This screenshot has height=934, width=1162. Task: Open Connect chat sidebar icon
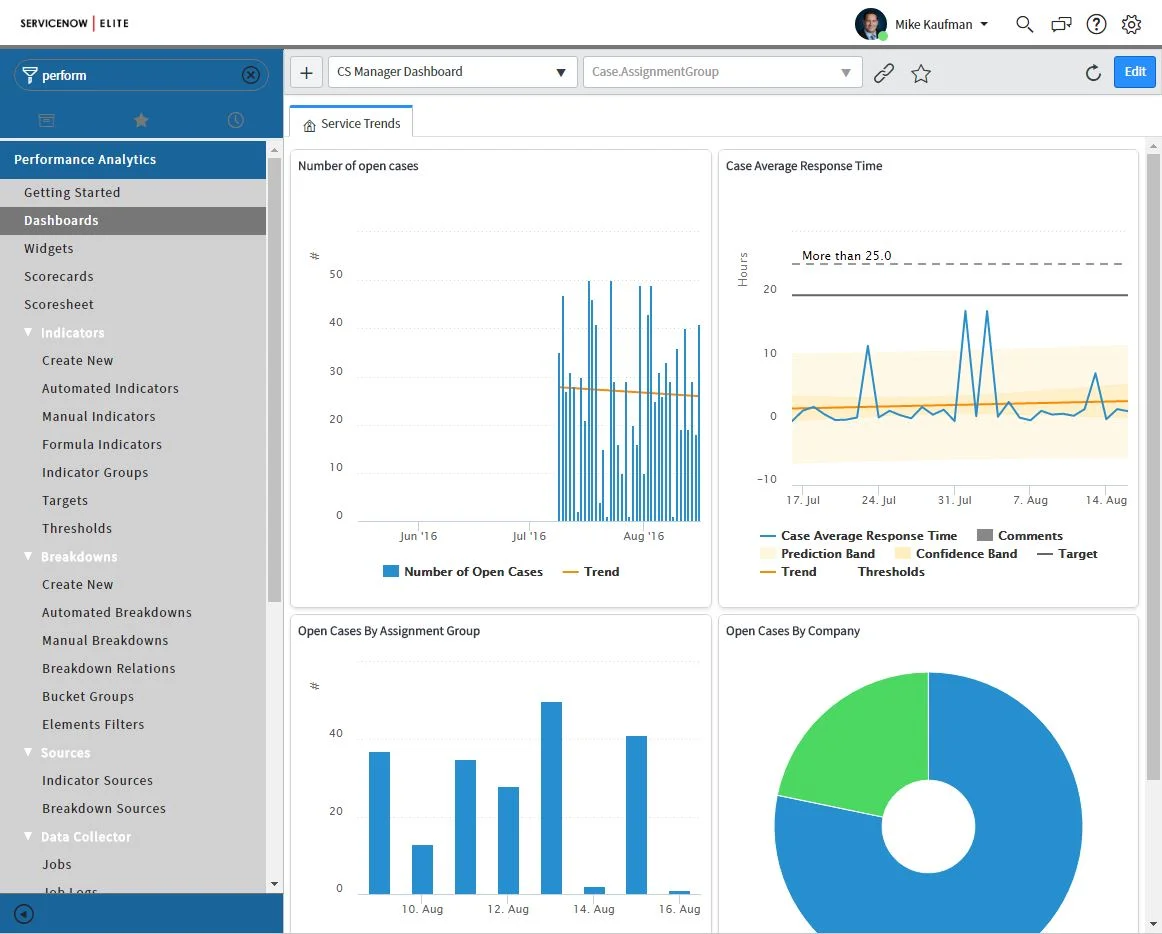(1061, 24)
